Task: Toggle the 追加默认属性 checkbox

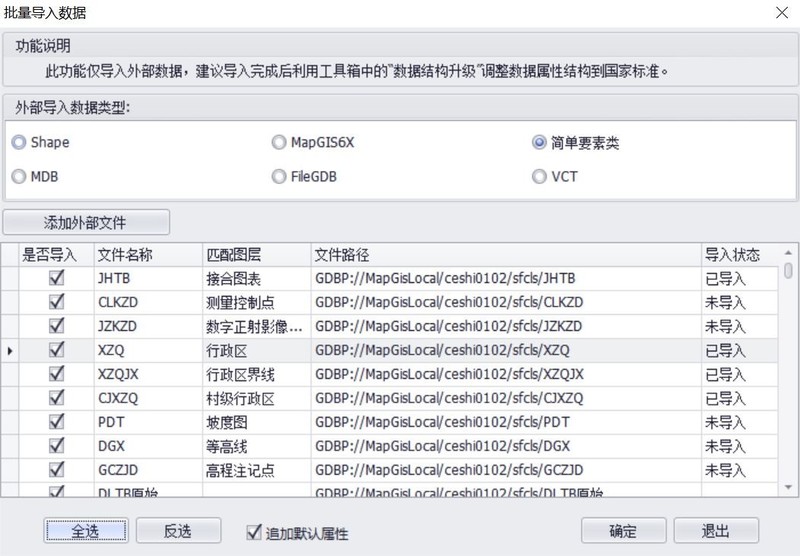Action: click(253, 532)
